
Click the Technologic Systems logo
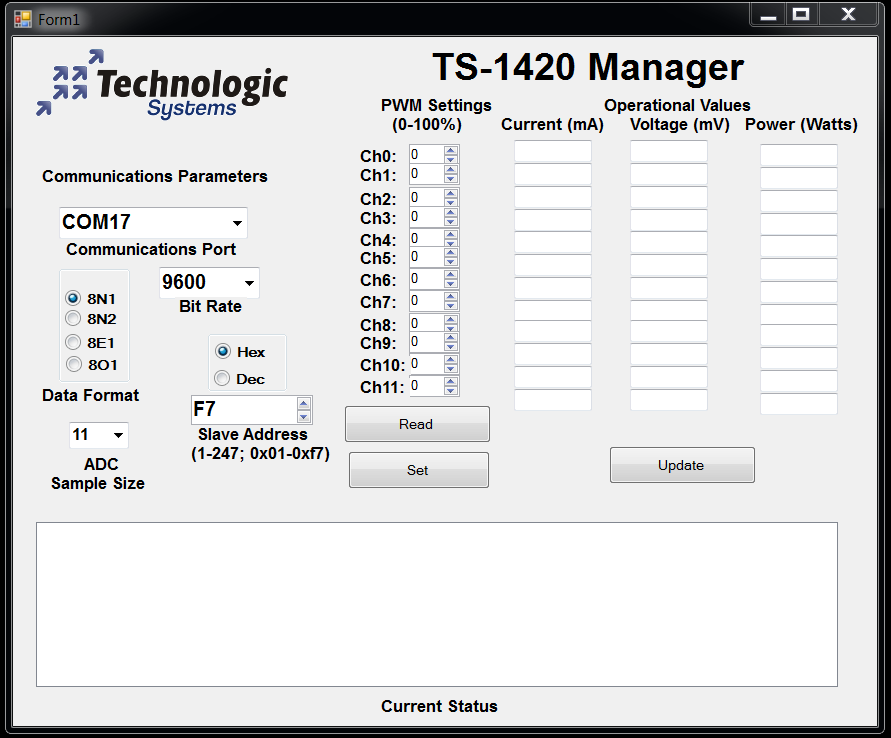pos(162,84)
